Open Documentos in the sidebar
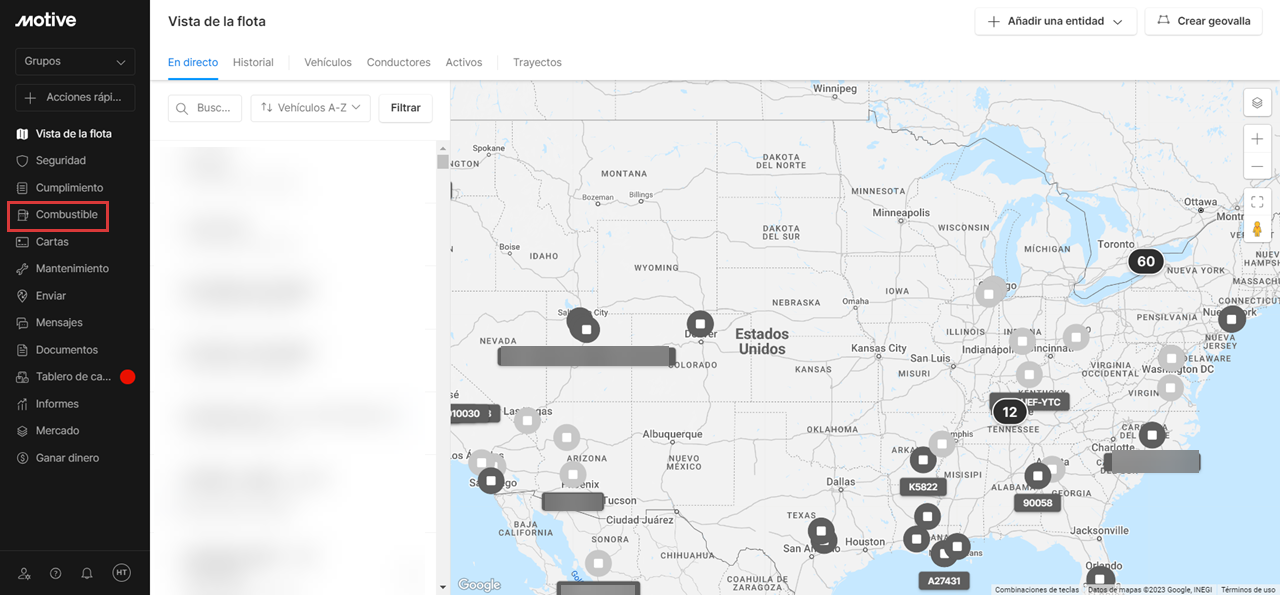Image resolution: width=1280 pixels, height=595 pixels. (67, 350)
